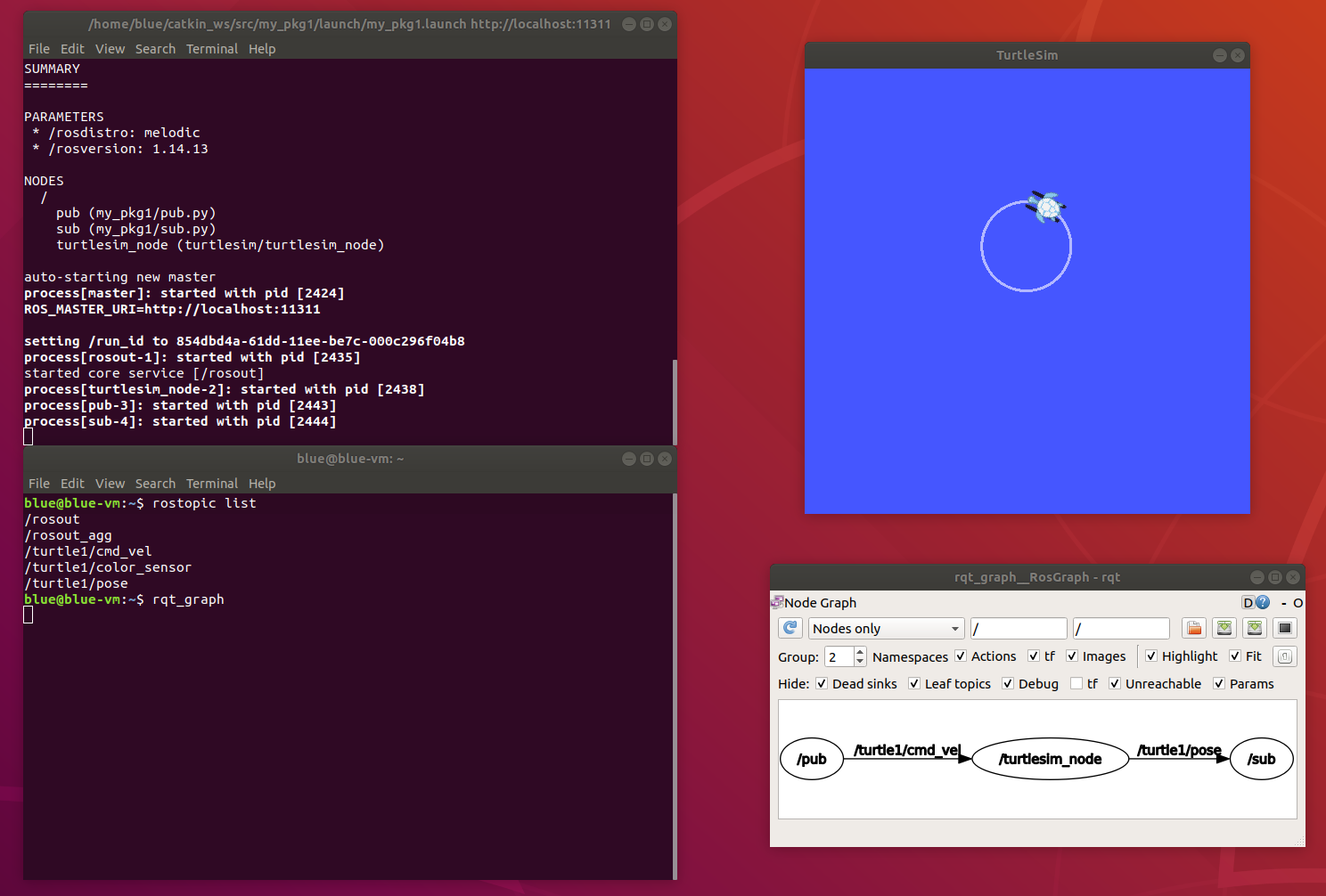Open File menu in the my_pkg1.launch terminal
This screenshot has width=1326, height=896.
[39, 49]
